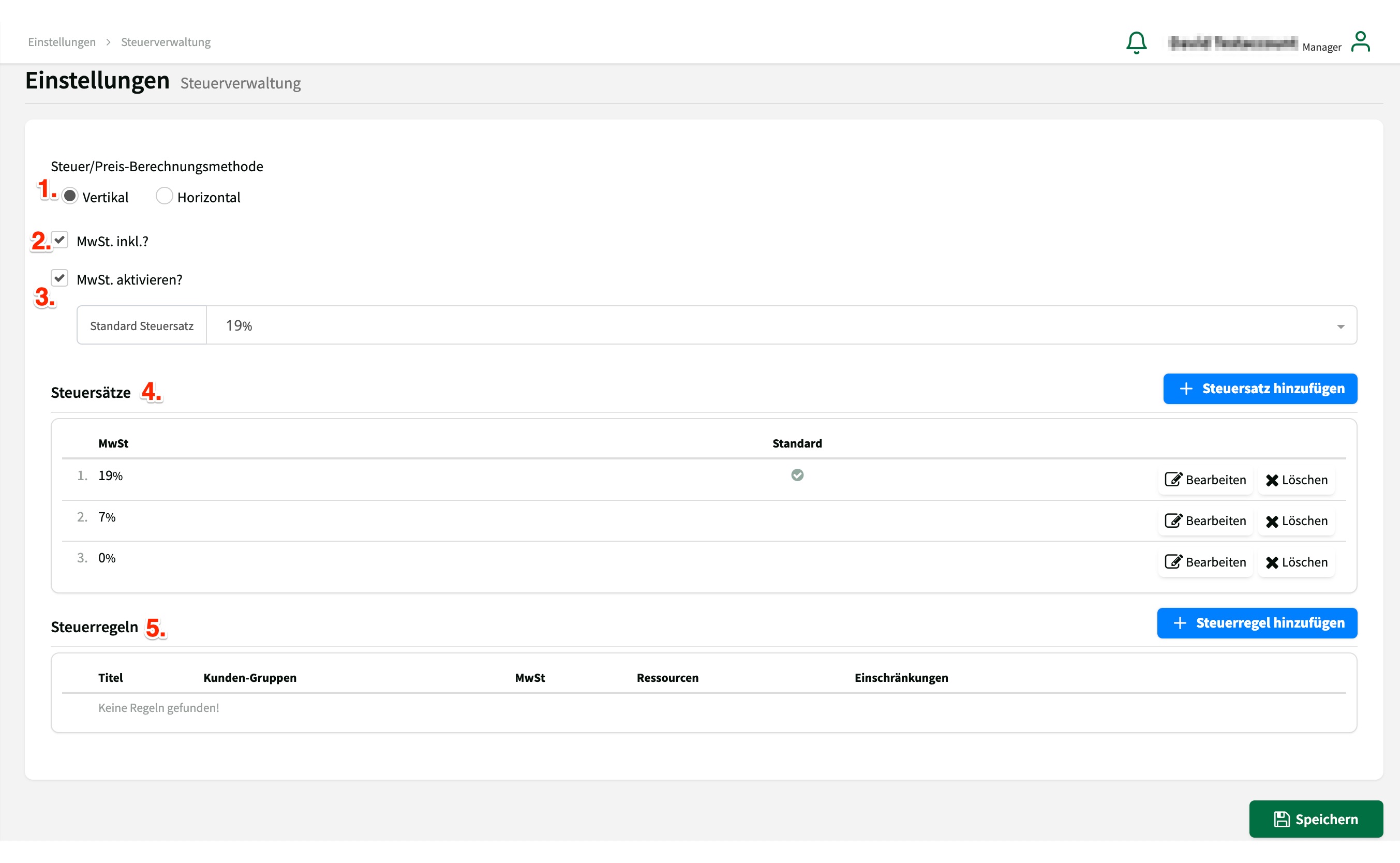The image size is (1400, 863).
Task: Click the user profile icon
Action: 1360,42
